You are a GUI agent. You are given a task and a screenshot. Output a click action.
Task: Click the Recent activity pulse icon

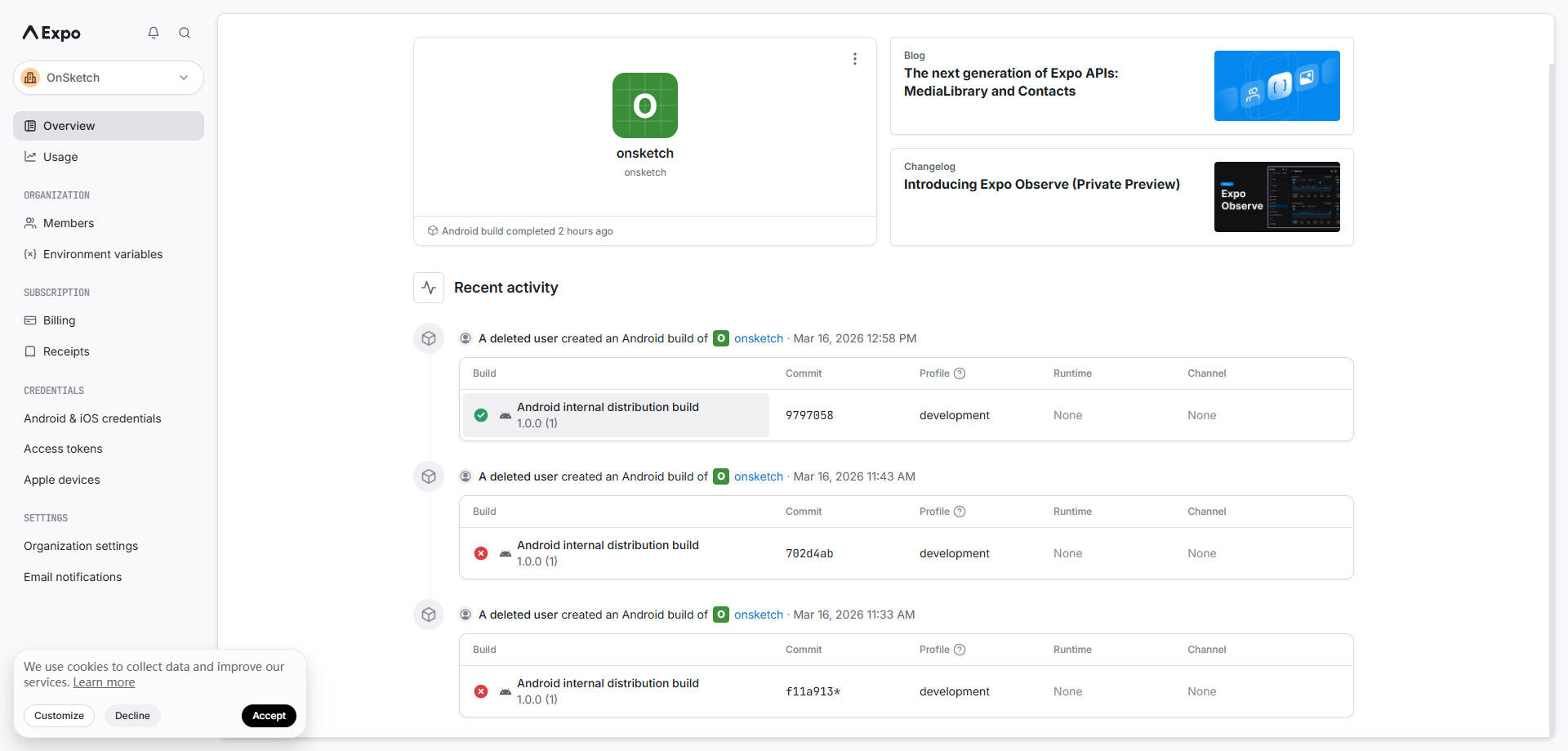(429, 288)
